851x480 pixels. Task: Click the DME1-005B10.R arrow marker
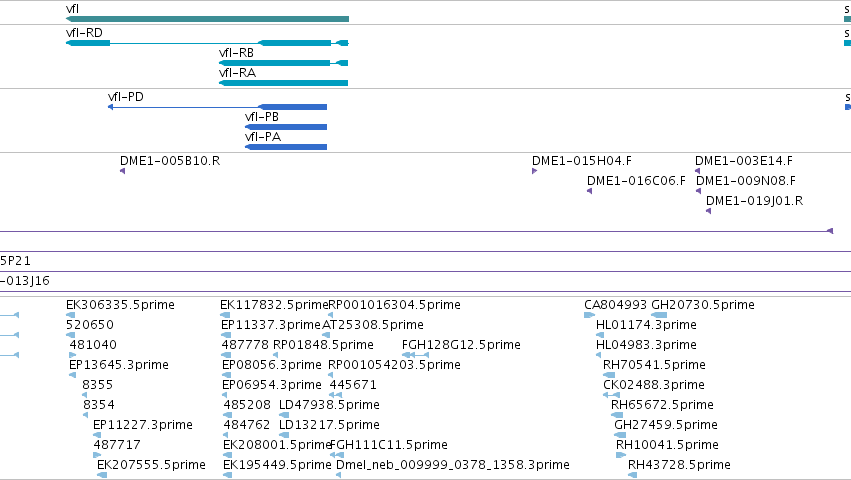(x=123, y=171)
